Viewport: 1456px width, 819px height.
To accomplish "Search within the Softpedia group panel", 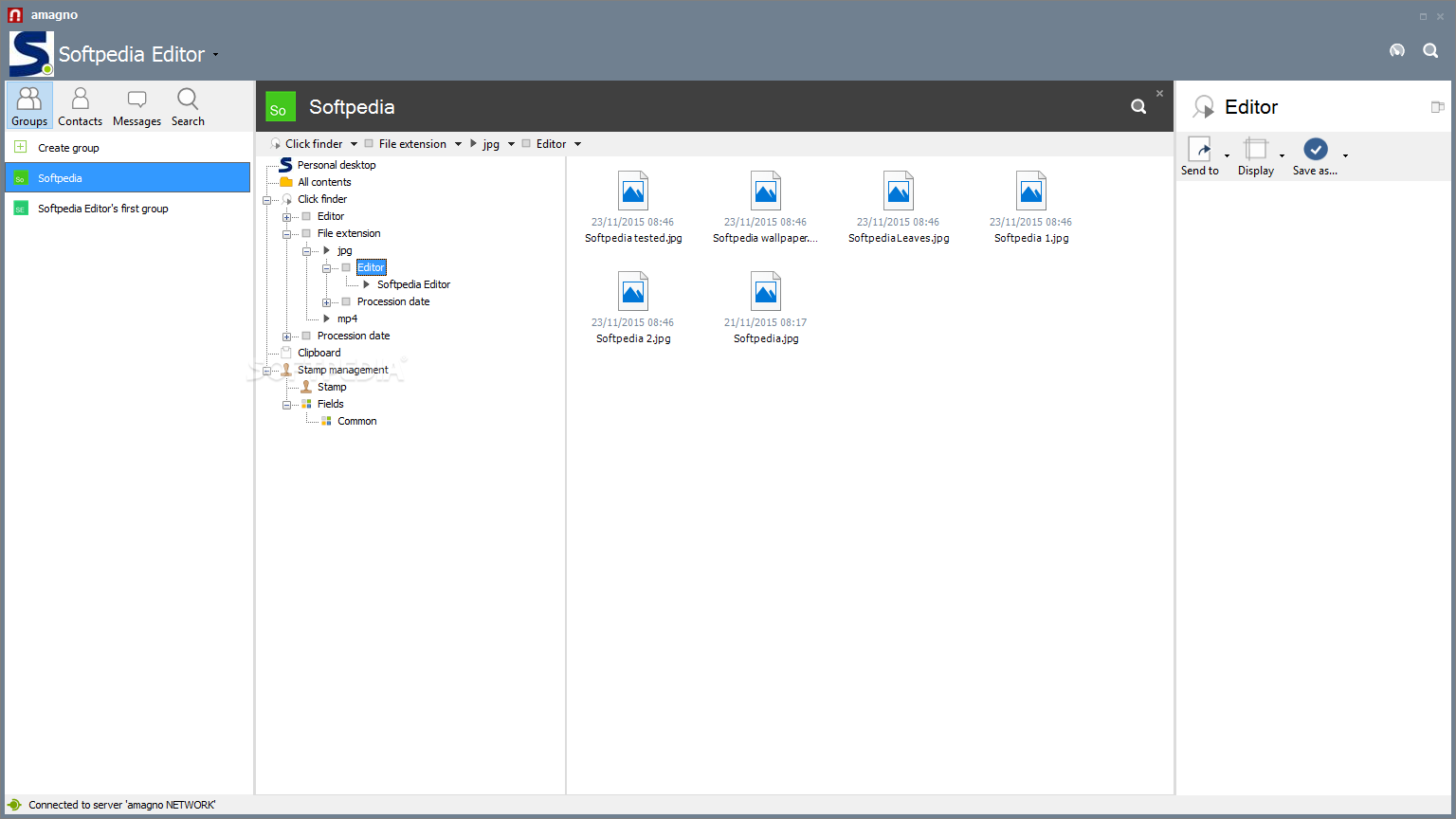I will pyautogui.click(x=1138, y=106).
